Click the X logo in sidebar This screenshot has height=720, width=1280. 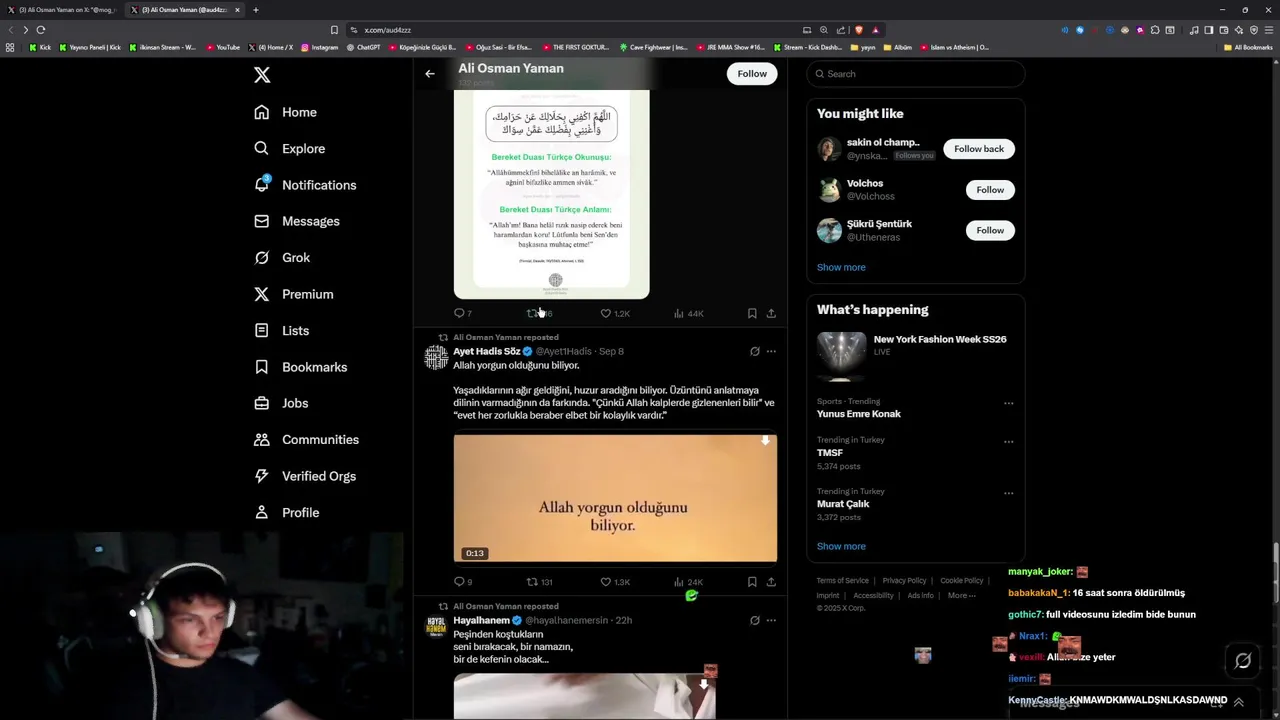click(x=262, y=75)
